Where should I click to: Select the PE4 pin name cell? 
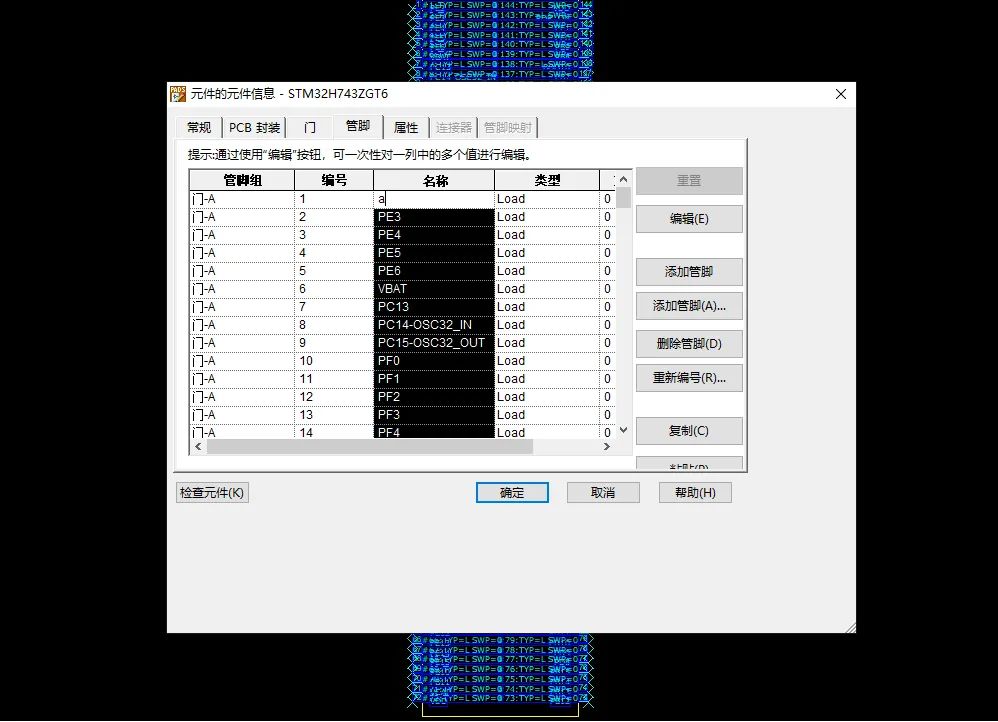tap(434, 235)
